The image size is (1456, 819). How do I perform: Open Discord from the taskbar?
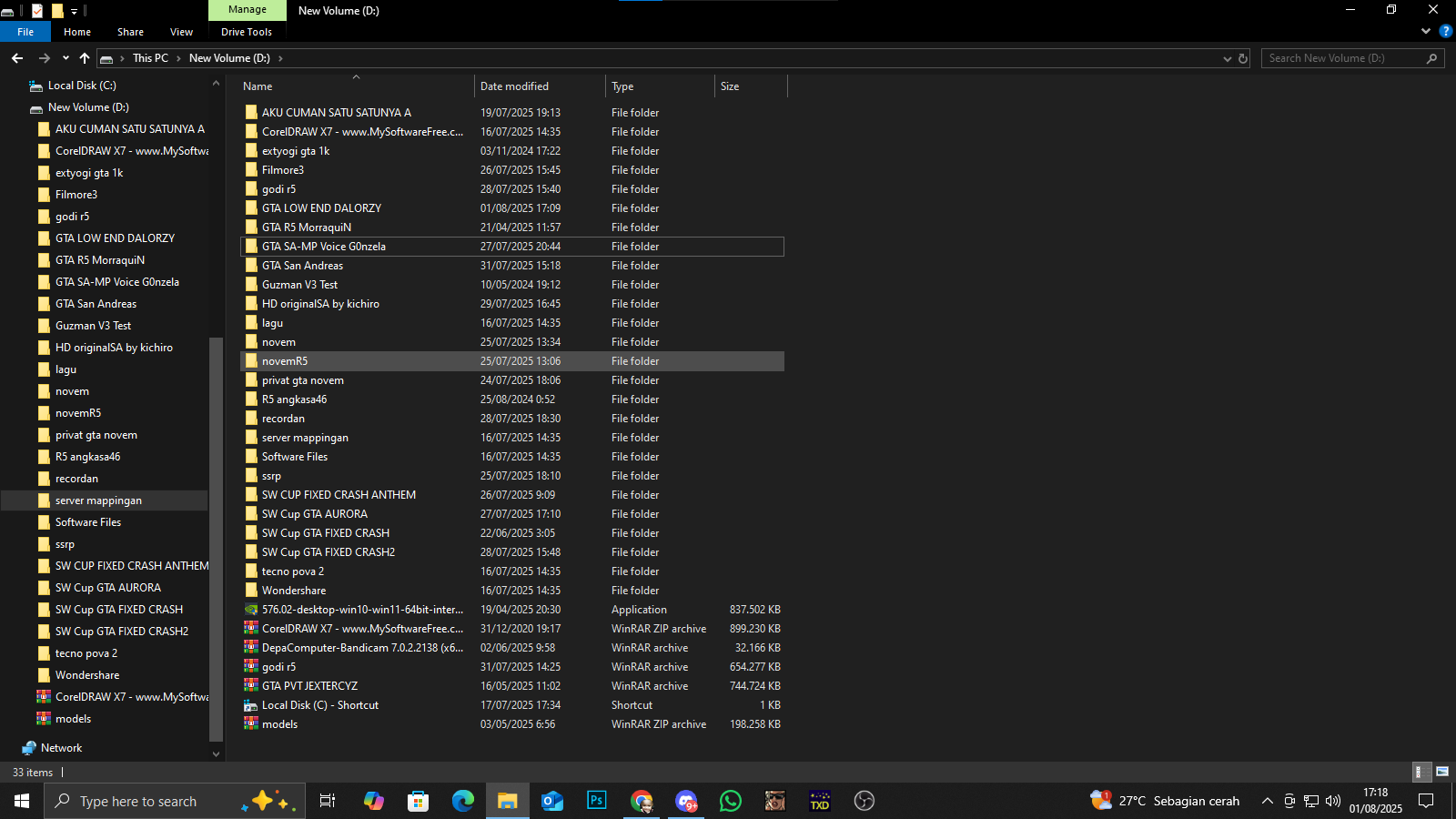pyautogui.click(x=686, y=801)
